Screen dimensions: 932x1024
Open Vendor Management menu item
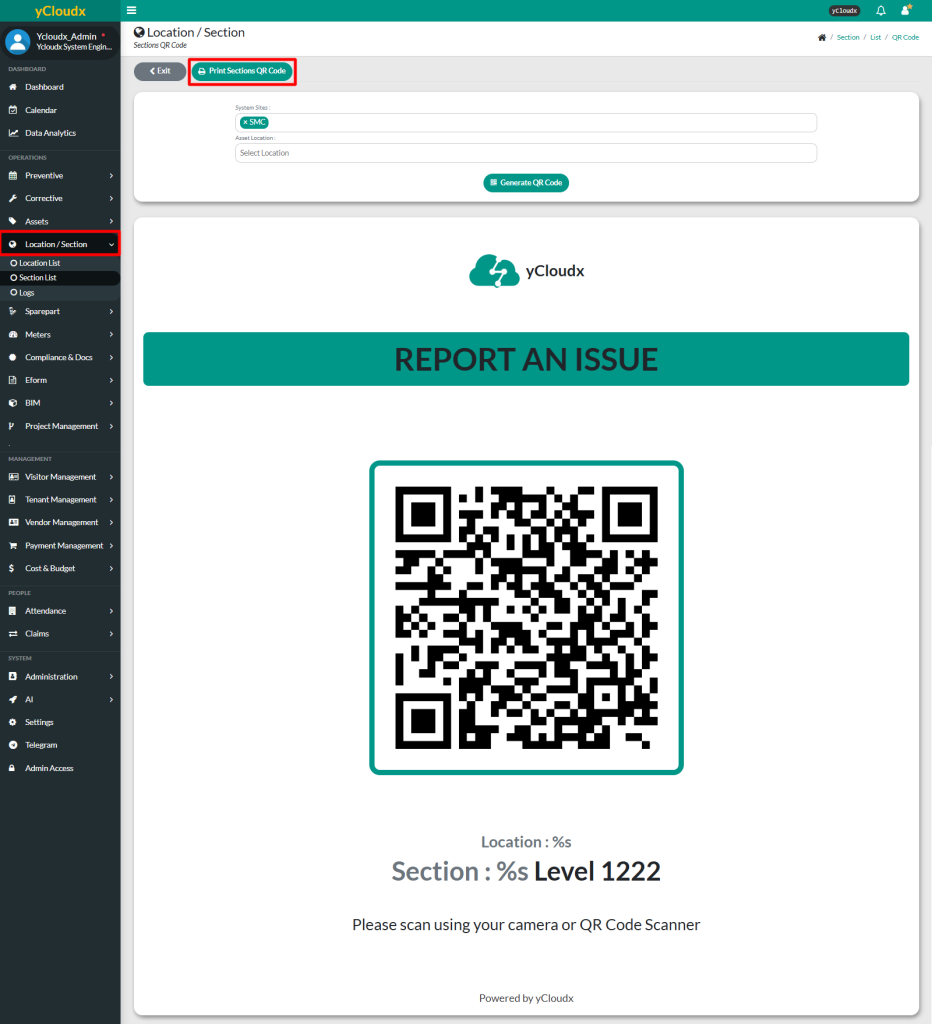pyautogui.click(x=60, y=522)
